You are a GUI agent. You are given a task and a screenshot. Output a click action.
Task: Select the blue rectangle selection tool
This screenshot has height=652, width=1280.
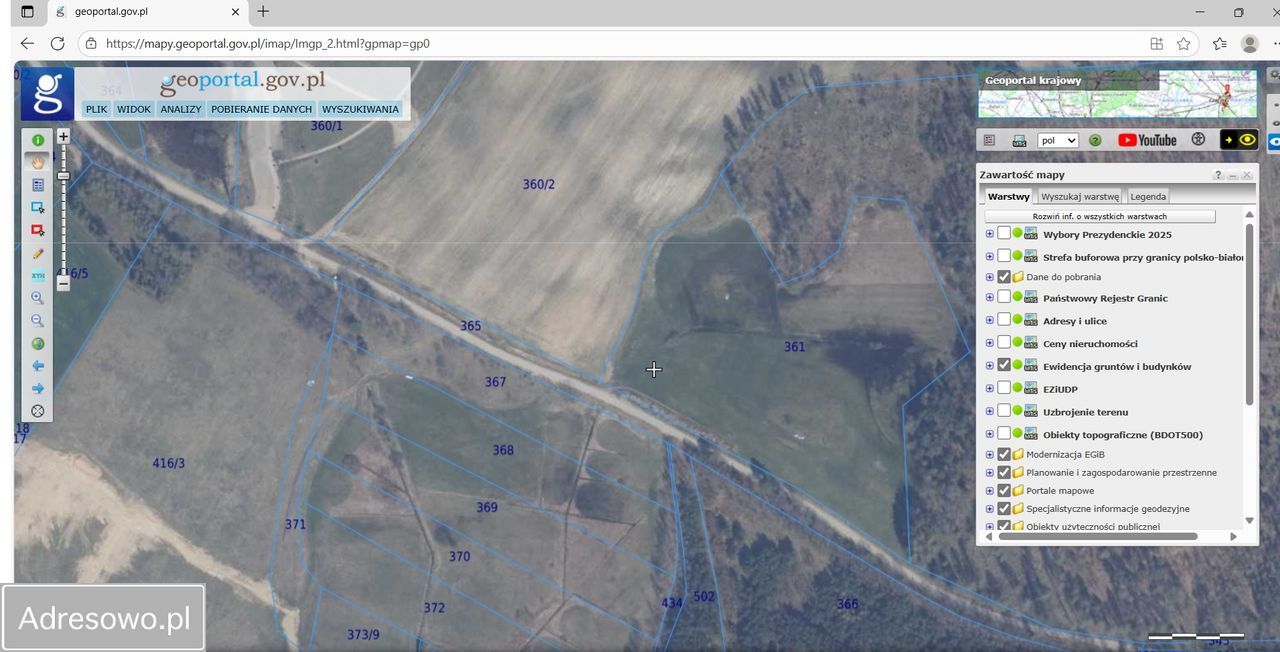click(38, 208)
